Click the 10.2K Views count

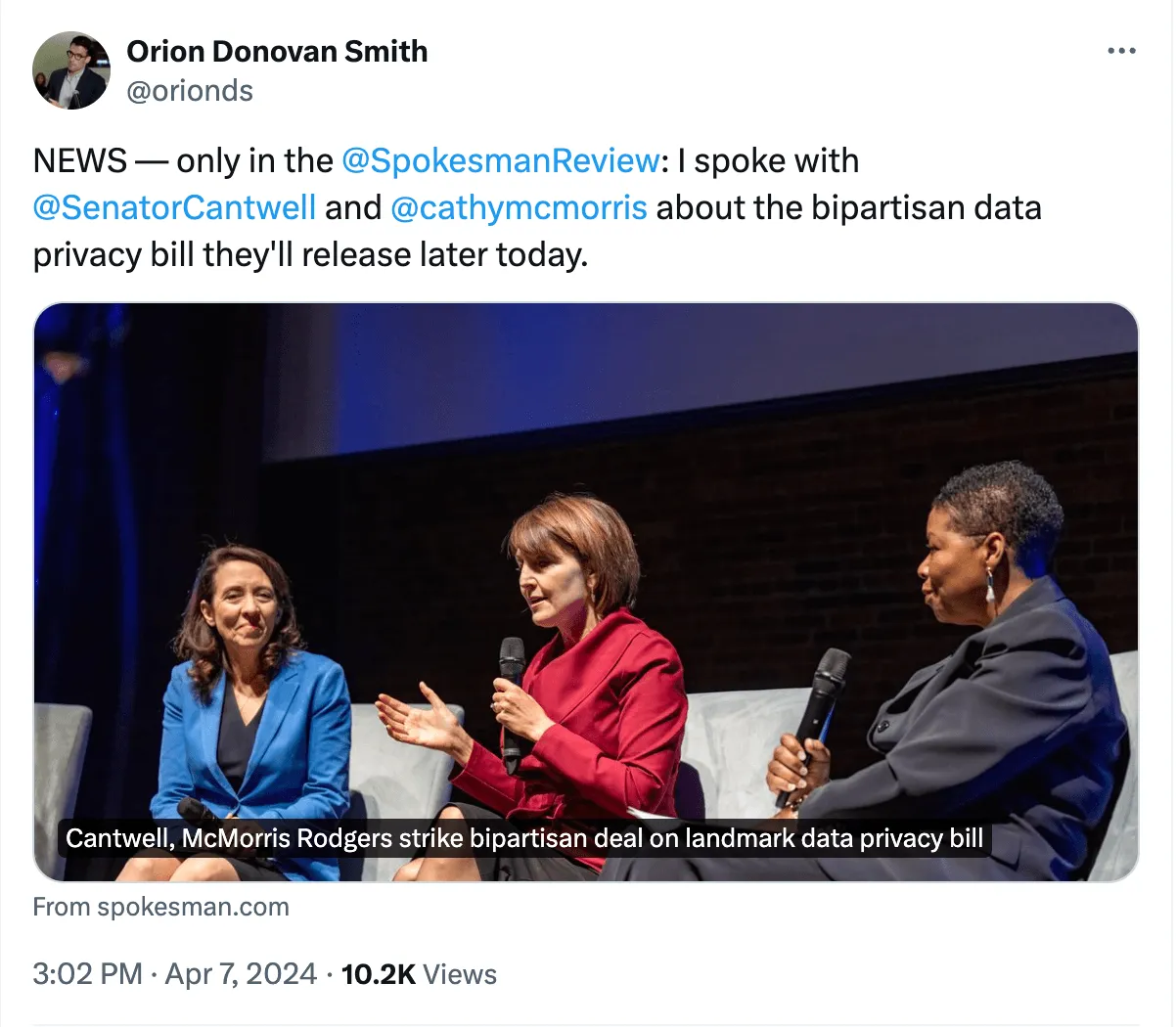pos(419,974)
